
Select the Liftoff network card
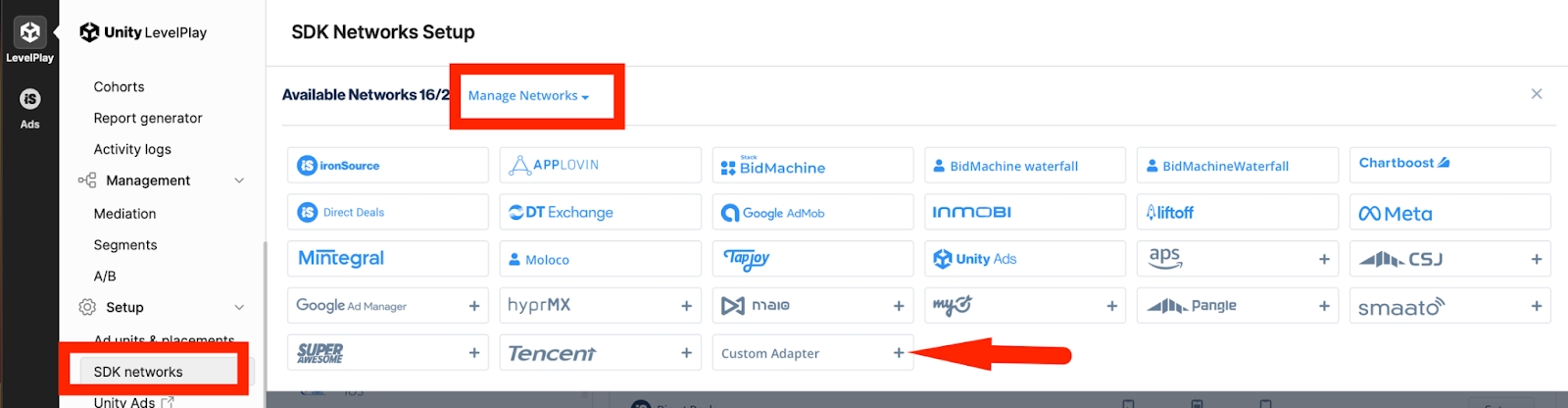click(1238, 212)
